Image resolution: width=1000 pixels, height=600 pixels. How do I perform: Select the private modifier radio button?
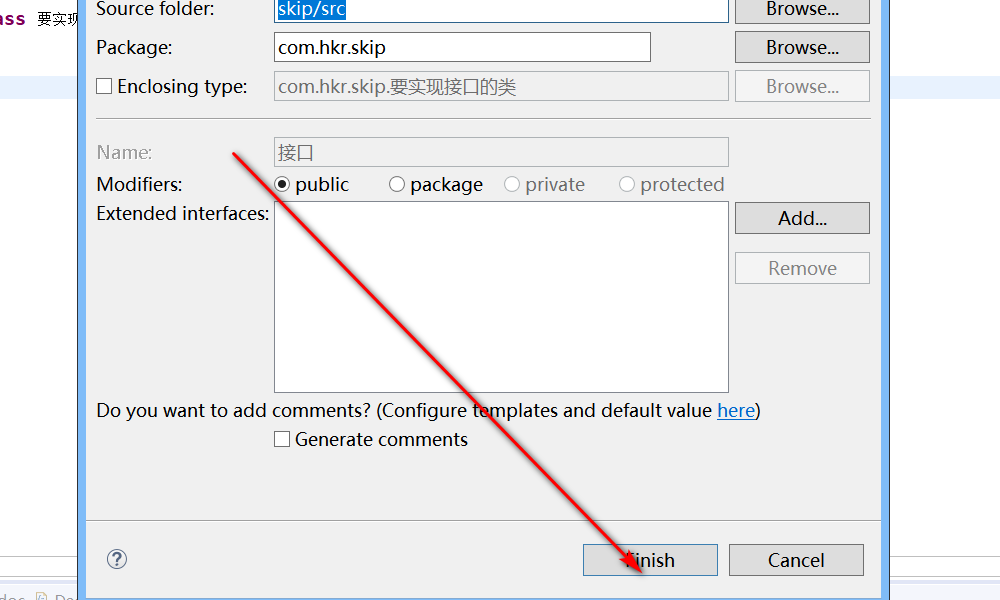click(512, 185)
